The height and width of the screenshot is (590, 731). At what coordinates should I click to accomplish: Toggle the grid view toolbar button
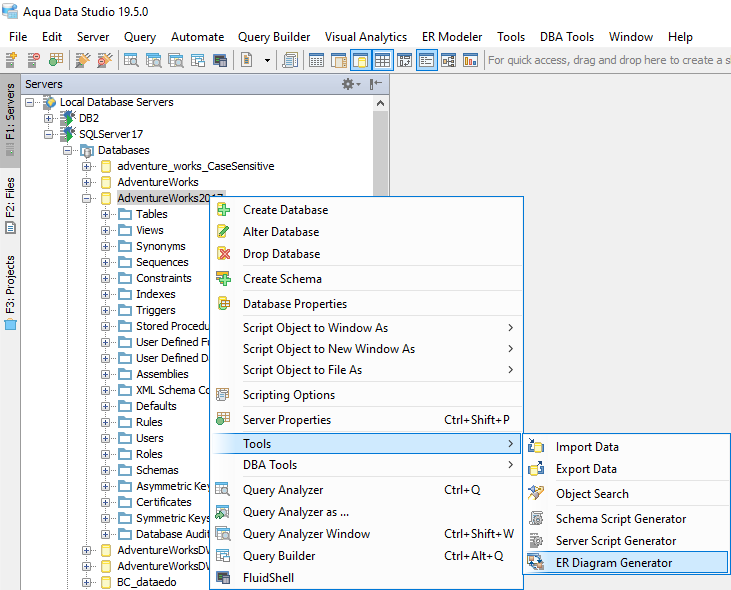pyautogui.click(x=383, y=61)
